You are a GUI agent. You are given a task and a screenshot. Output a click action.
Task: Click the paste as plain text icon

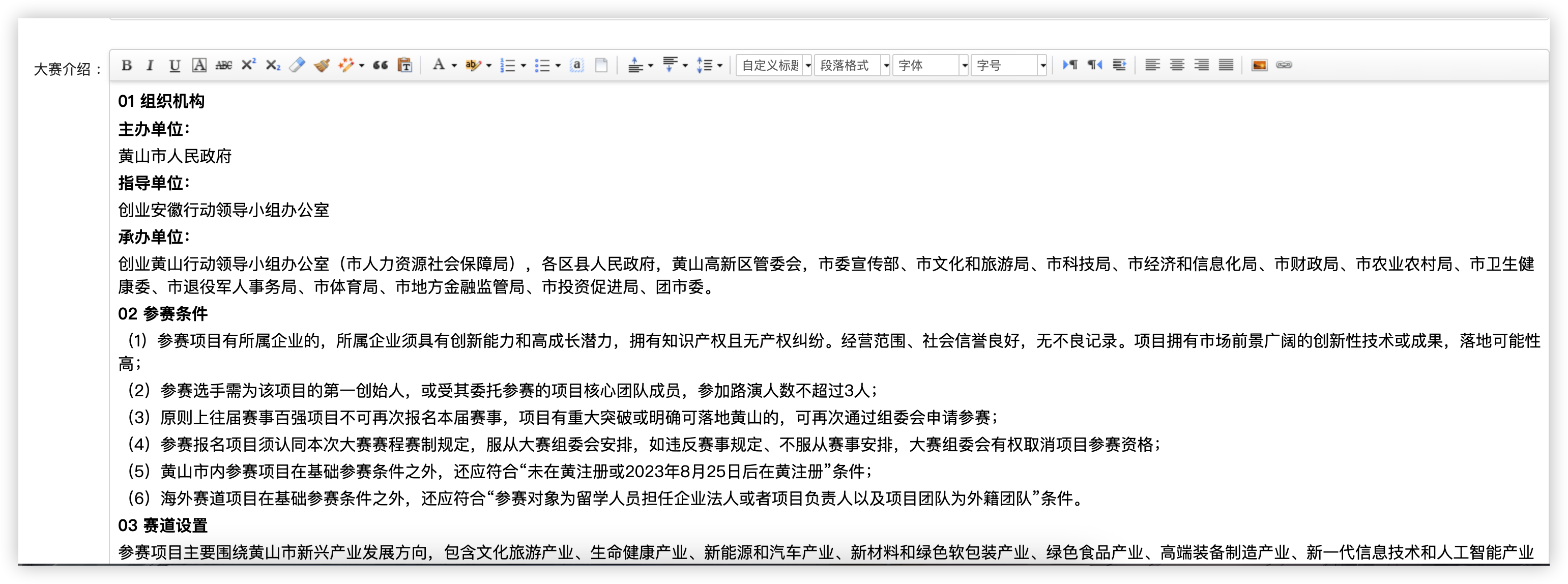[x=405, y=65]
